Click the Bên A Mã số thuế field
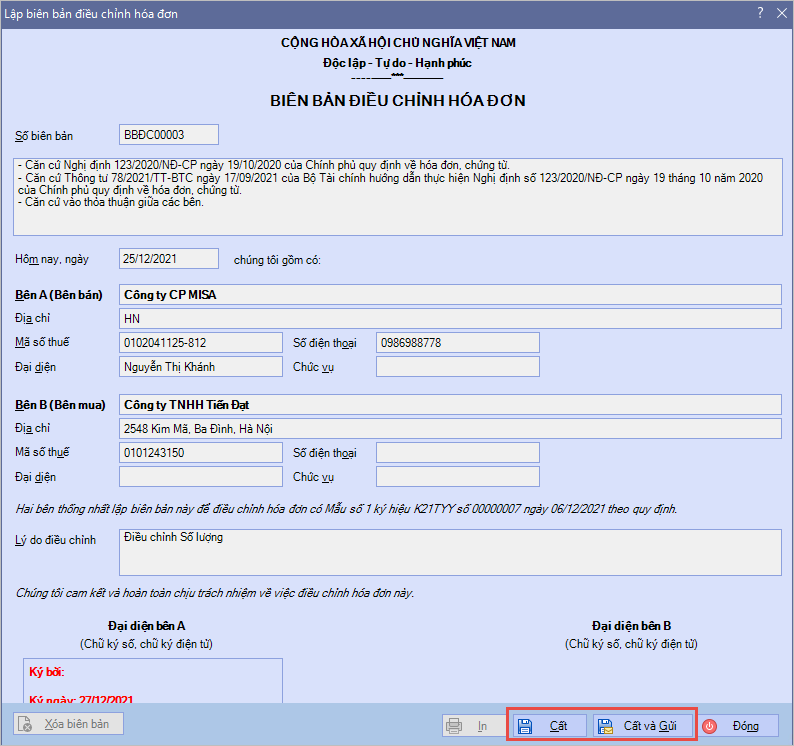The width and height of the screenshot is (794, 746). point(201,343)
